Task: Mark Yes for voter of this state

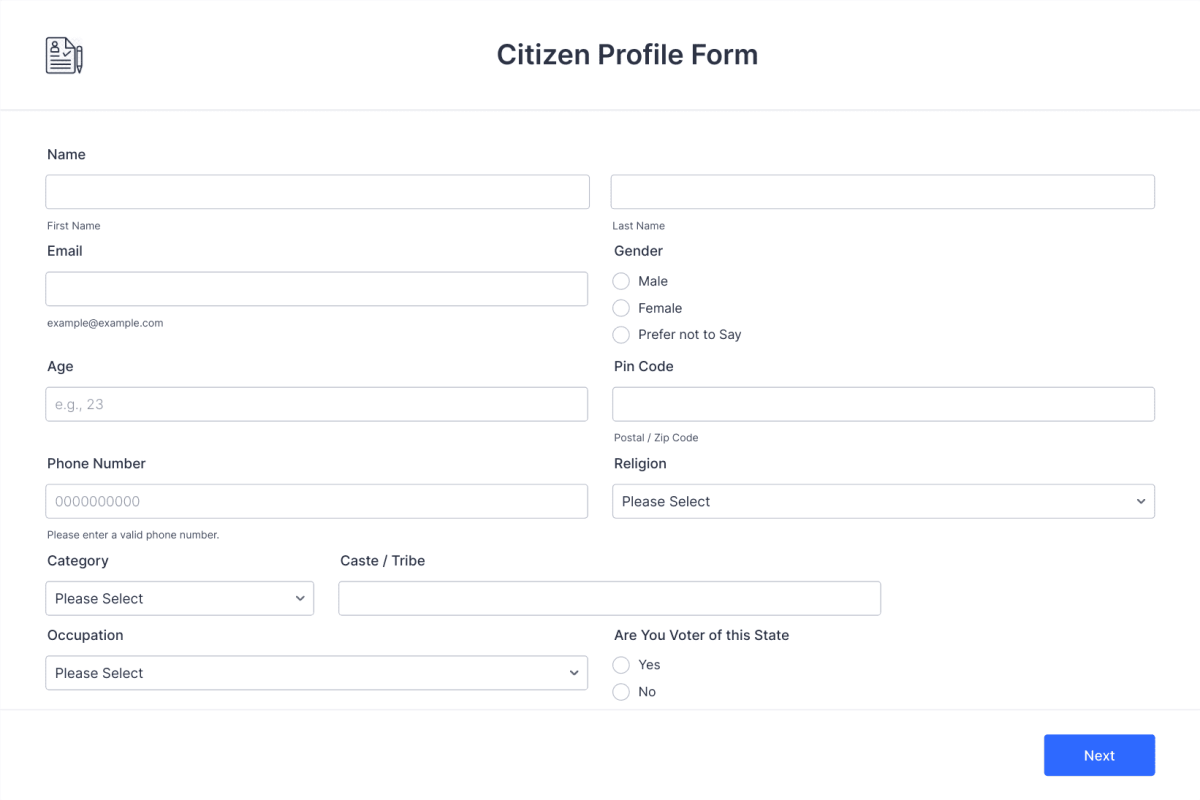Action: point(620,665)
